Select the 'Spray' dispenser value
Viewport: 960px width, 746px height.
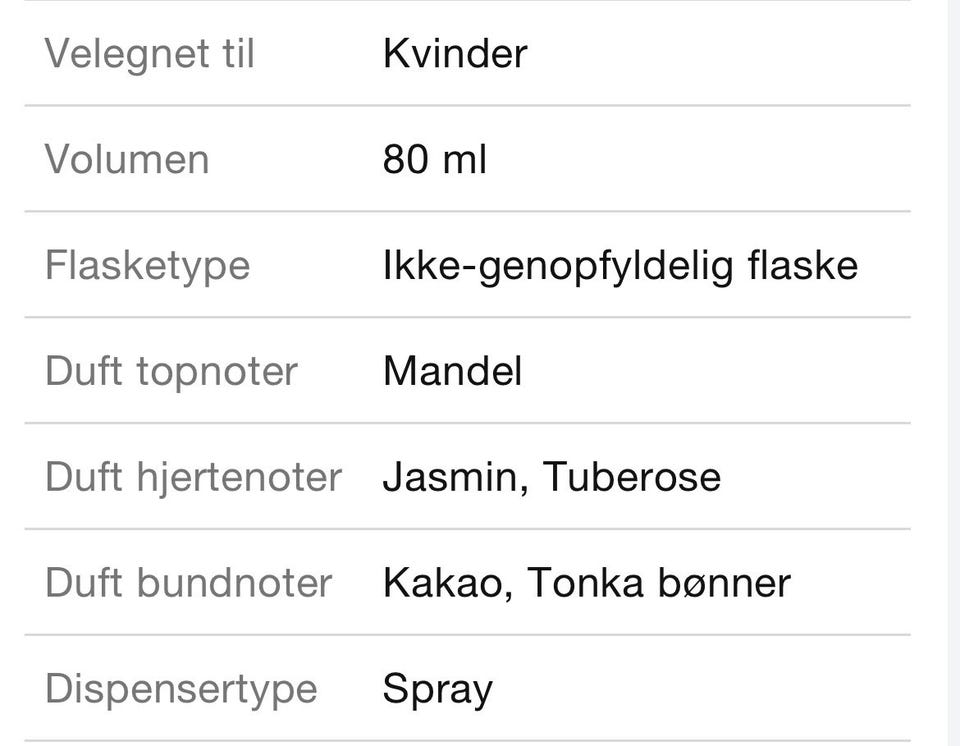[437, 689]
